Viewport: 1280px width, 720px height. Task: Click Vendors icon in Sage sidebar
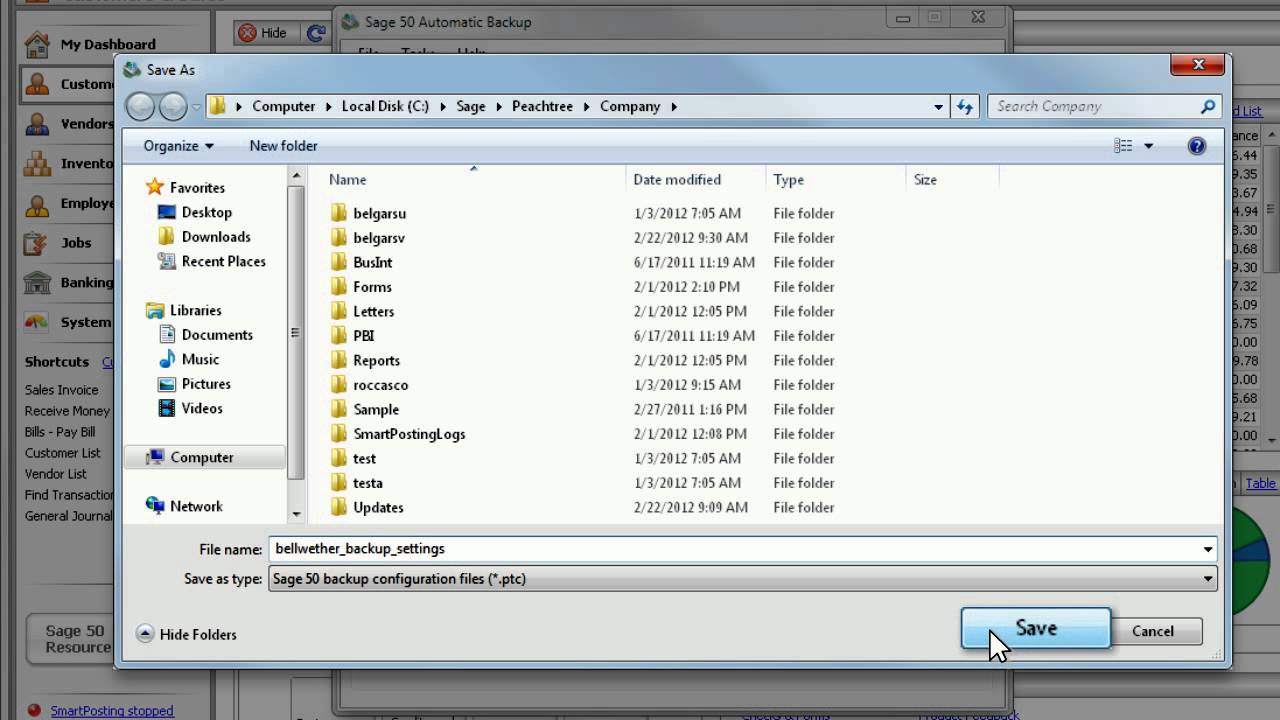[x=37, y=124]
